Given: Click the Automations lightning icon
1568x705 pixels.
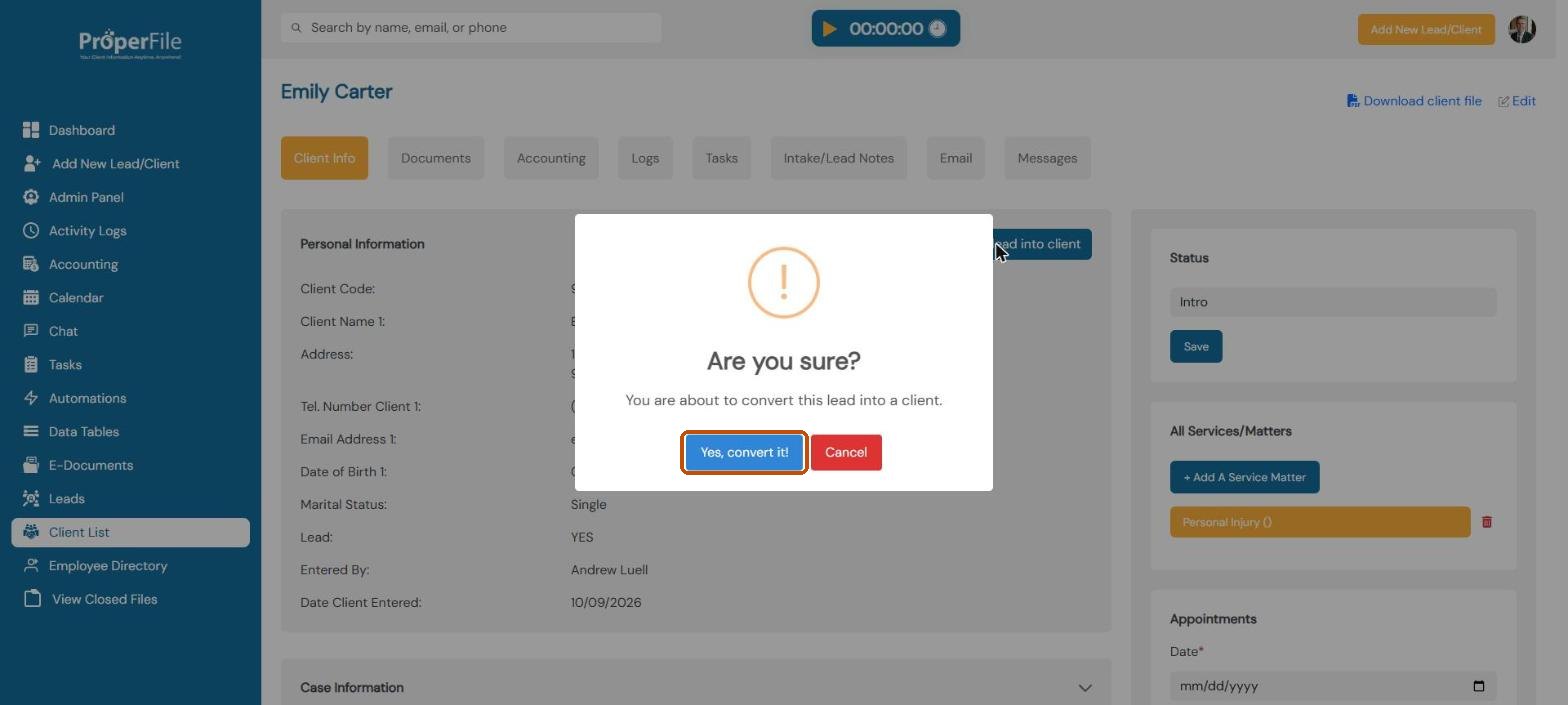Looking at the screenshot, I should pos(31,398).
